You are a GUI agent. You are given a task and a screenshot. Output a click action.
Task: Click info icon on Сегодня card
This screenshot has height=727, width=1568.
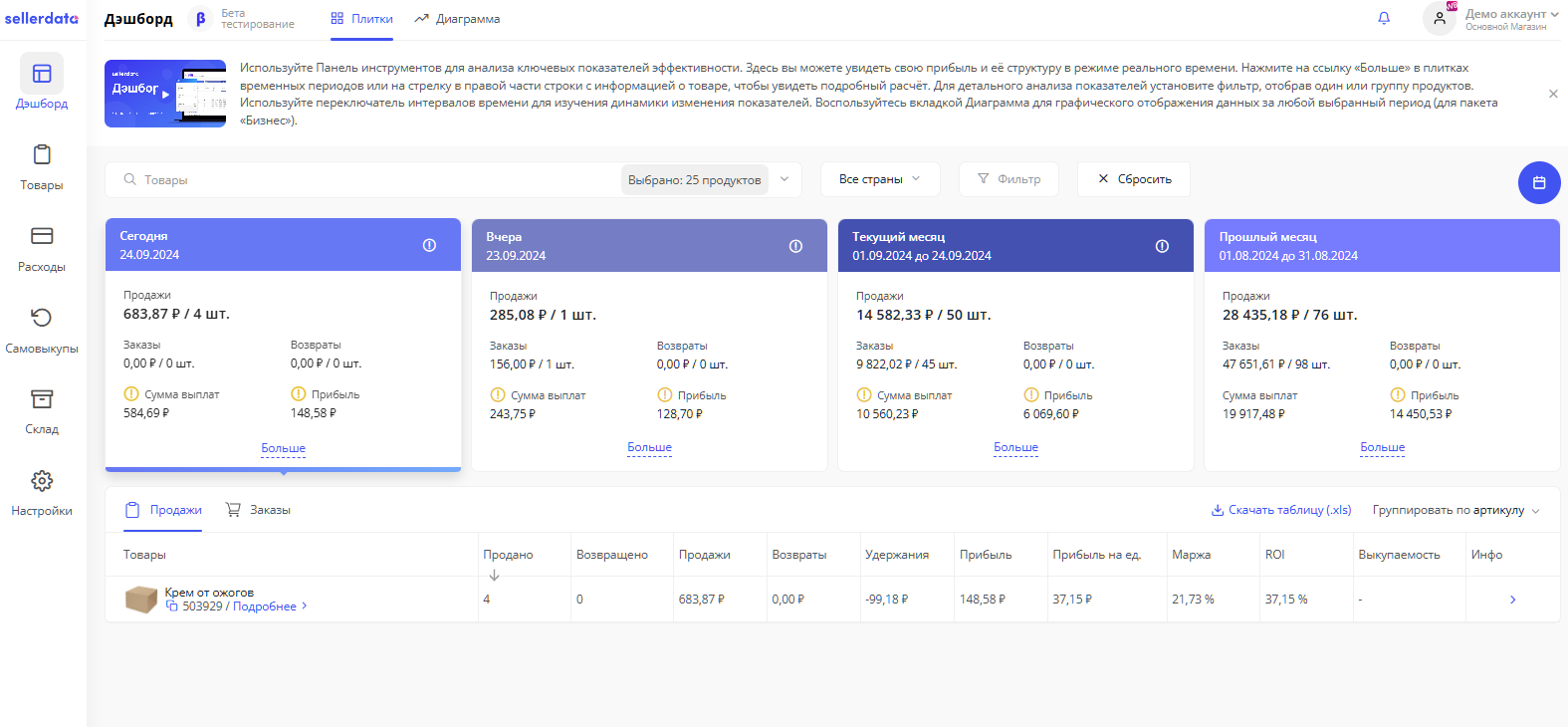tap(429, 245)
